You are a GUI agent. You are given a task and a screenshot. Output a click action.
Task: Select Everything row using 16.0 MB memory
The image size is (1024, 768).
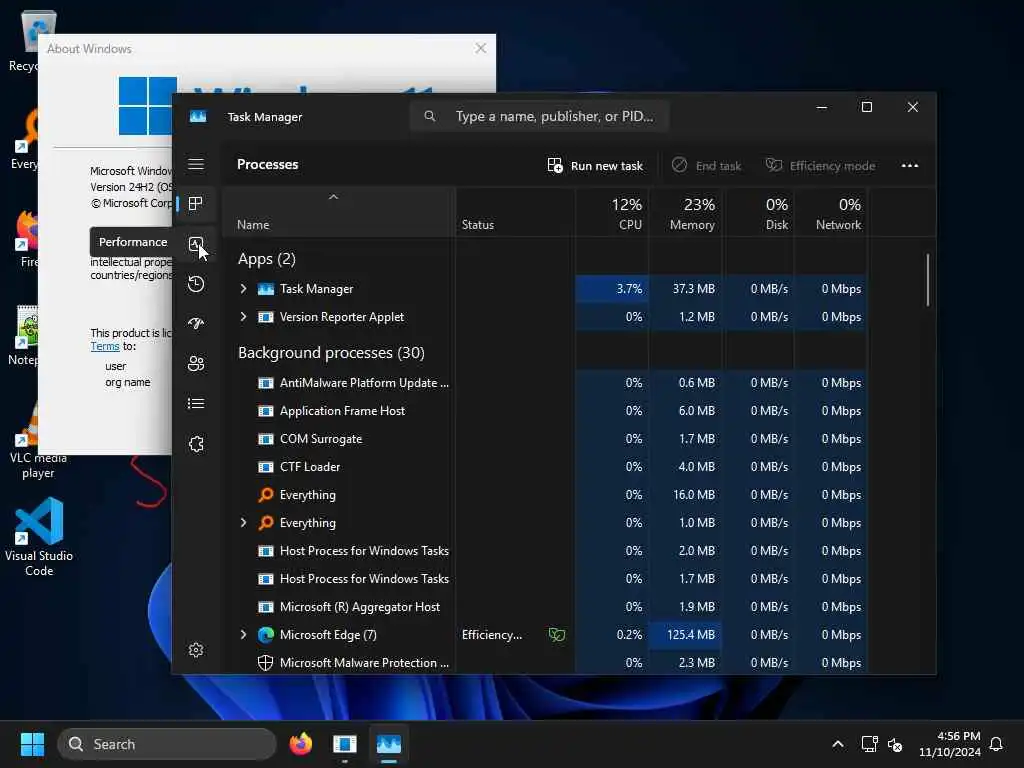[x=545, y=495]
